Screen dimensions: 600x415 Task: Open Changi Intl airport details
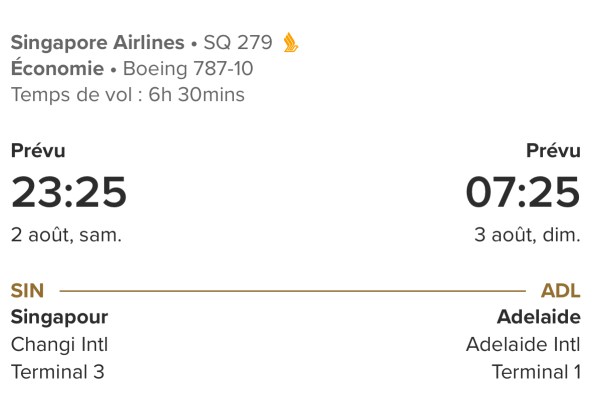pos(59,345)
